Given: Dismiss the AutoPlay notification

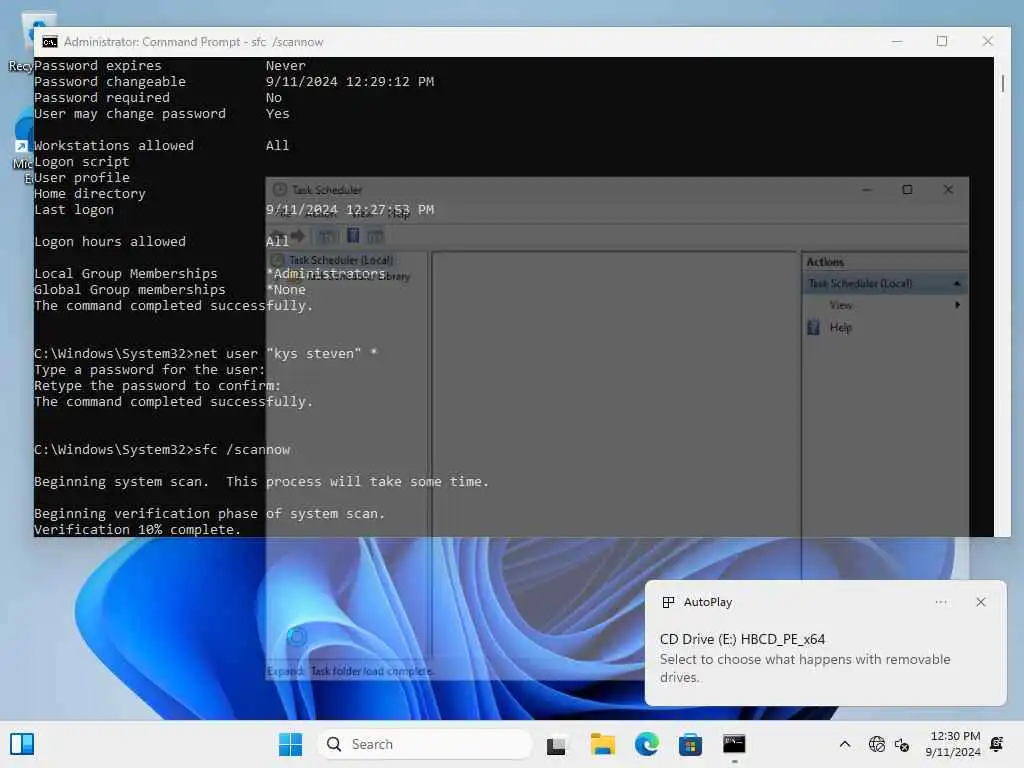Looking at the screenshot, I should 980,602.
